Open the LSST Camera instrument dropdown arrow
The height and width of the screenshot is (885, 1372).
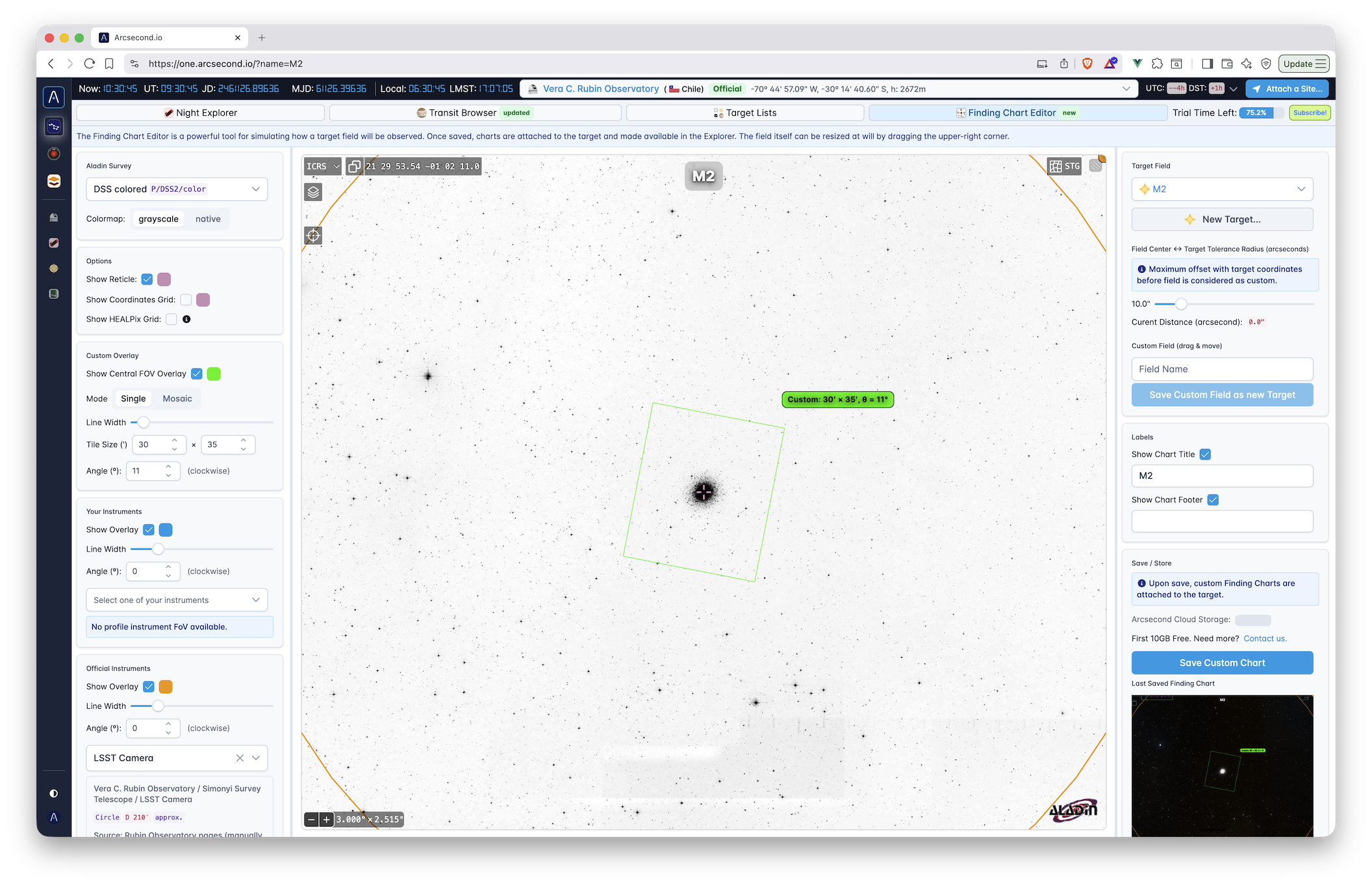[256, 758]
